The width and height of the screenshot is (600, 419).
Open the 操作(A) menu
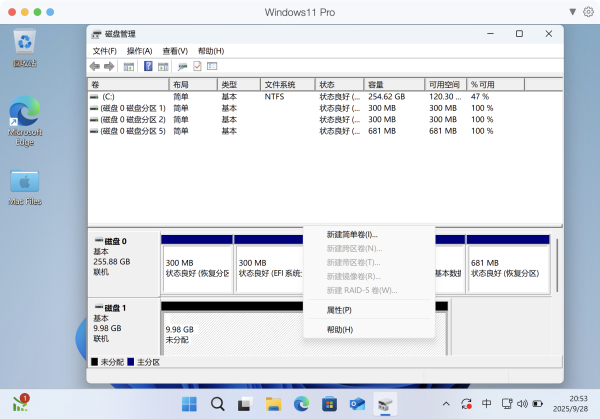click(139, 51)
